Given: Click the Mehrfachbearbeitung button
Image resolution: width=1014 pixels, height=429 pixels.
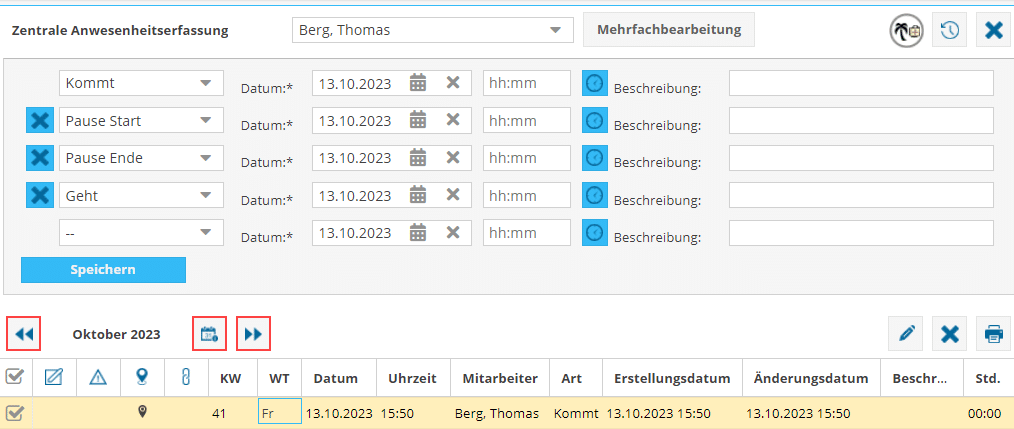Looking at the screenshot, I should coord(668,29).
